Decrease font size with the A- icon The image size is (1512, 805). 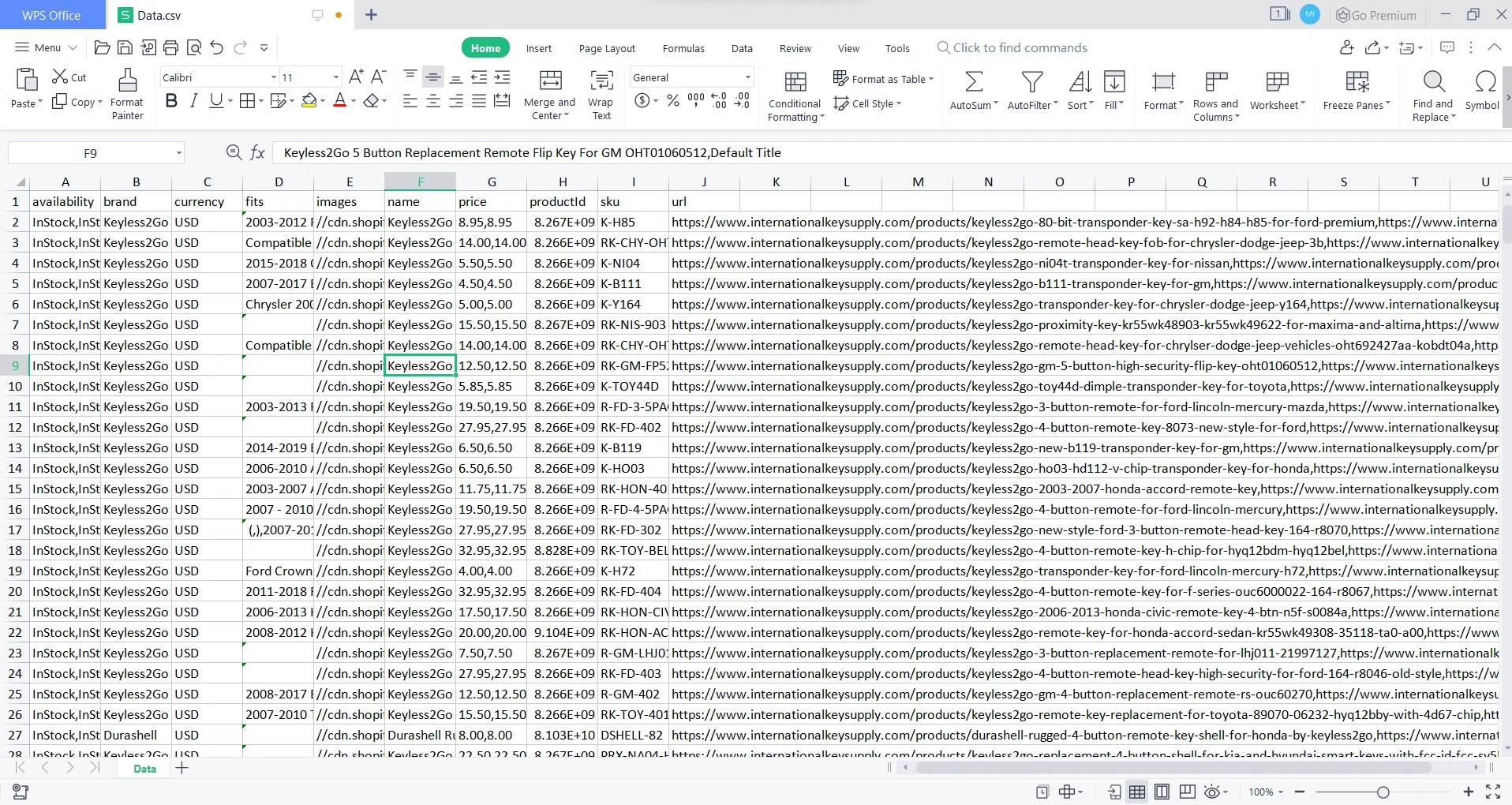point(378,77)
